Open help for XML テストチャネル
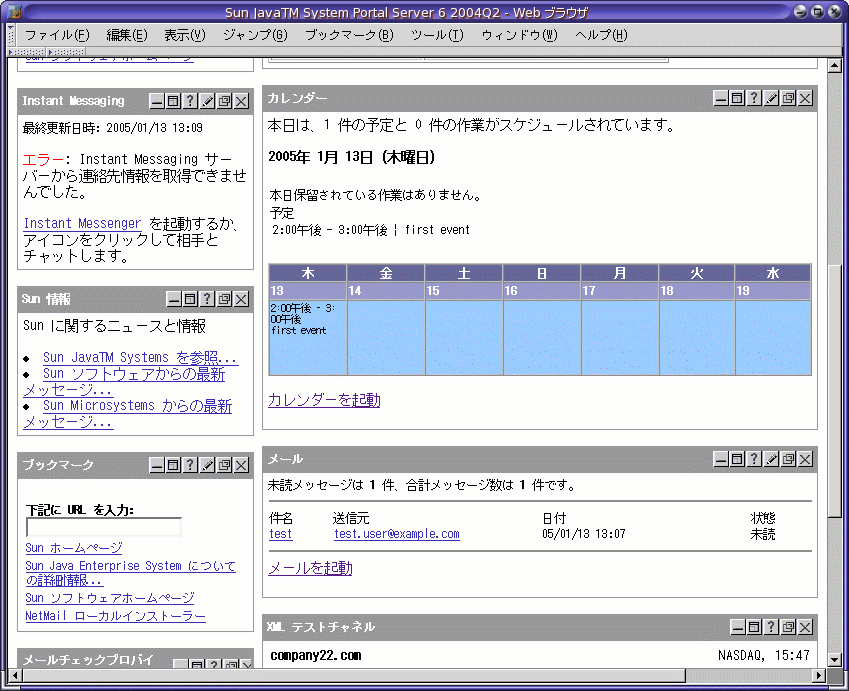 tap(771, 627)
